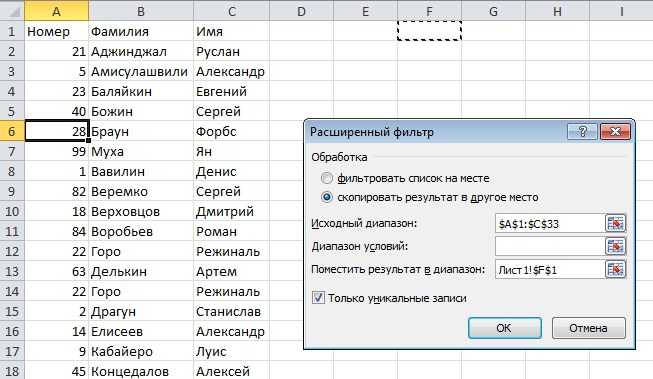Screen dimensions: 653x379
Task: Select column A header
Action: [56, 11]
